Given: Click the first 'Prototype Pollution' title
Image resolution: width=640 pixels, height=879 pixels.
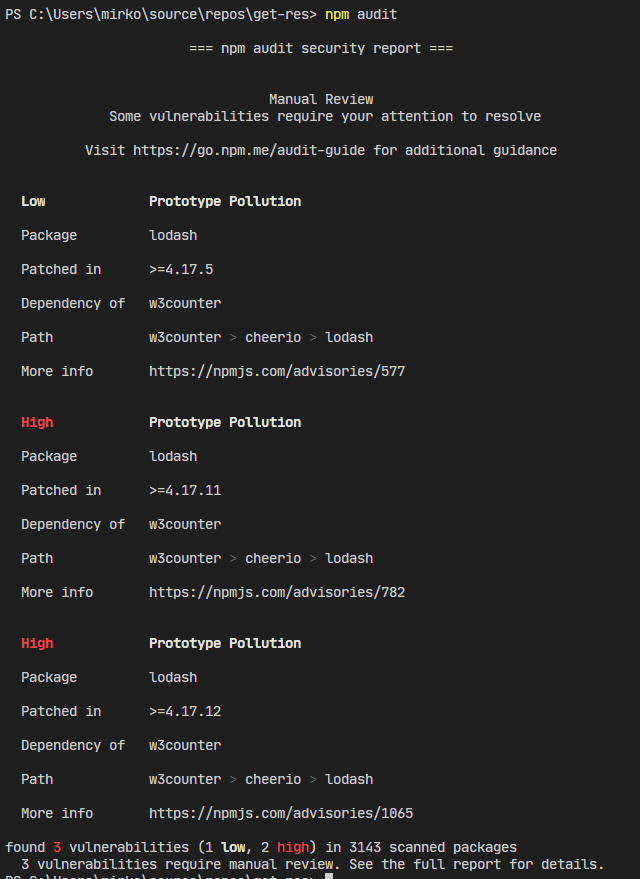Looking at the screenshot, I should [x=225, y=201].
